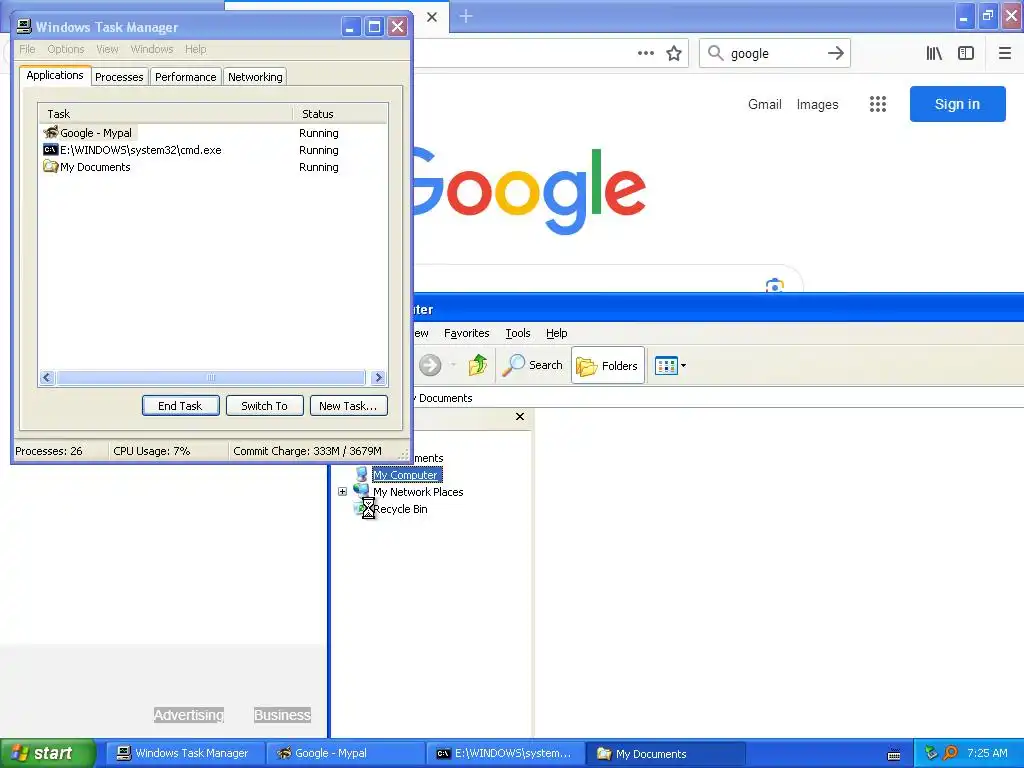The height and width of the screenshot is (768, 1024).
Task: Click the folder icon of My Documents task
Action: [x=50, y=167]
